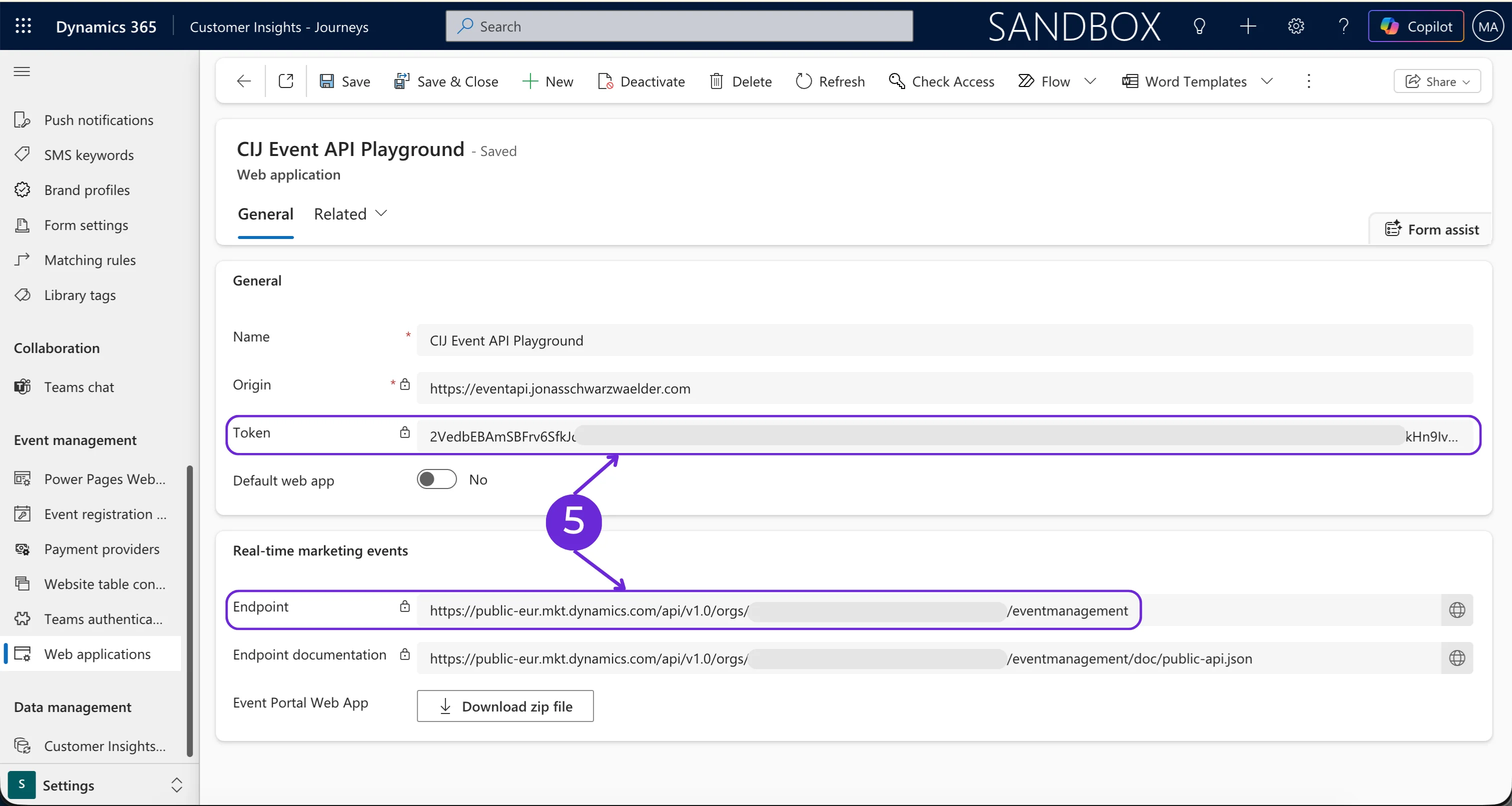This screenshot has width=1512, height=806.
Task: Go back with the left arrow
Action: point(244,81)
